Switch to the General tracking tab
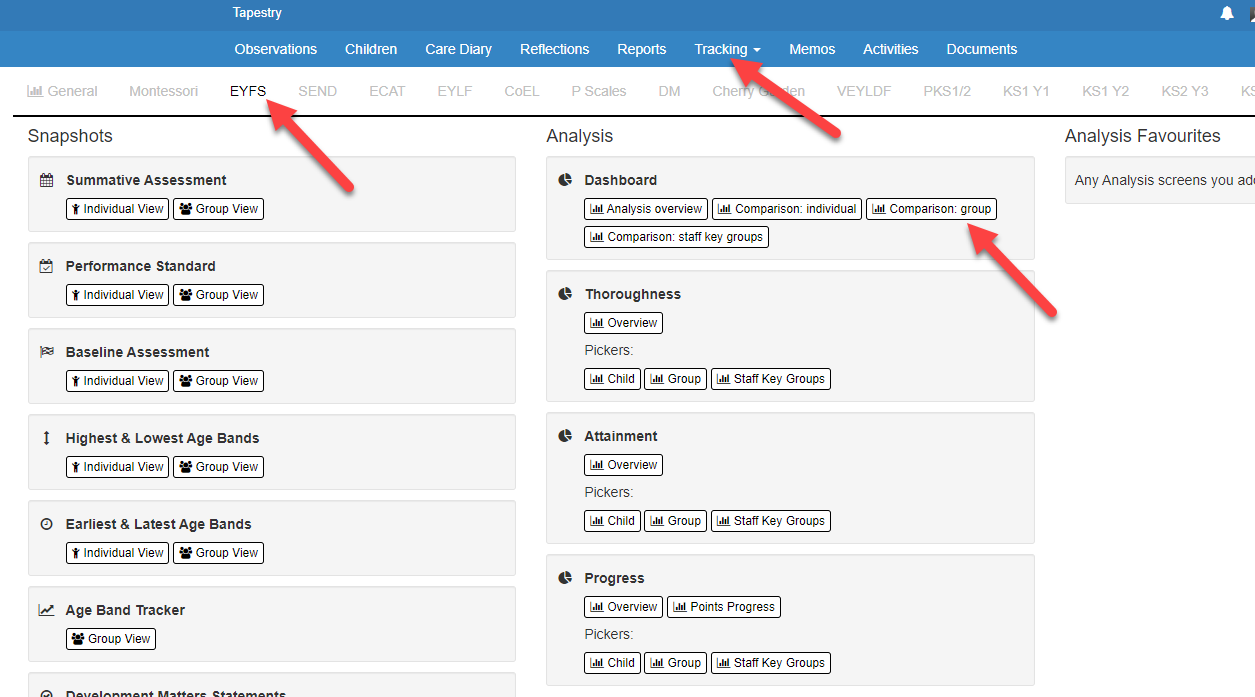Screen dimensions: 1255x697 coord(63,91)
